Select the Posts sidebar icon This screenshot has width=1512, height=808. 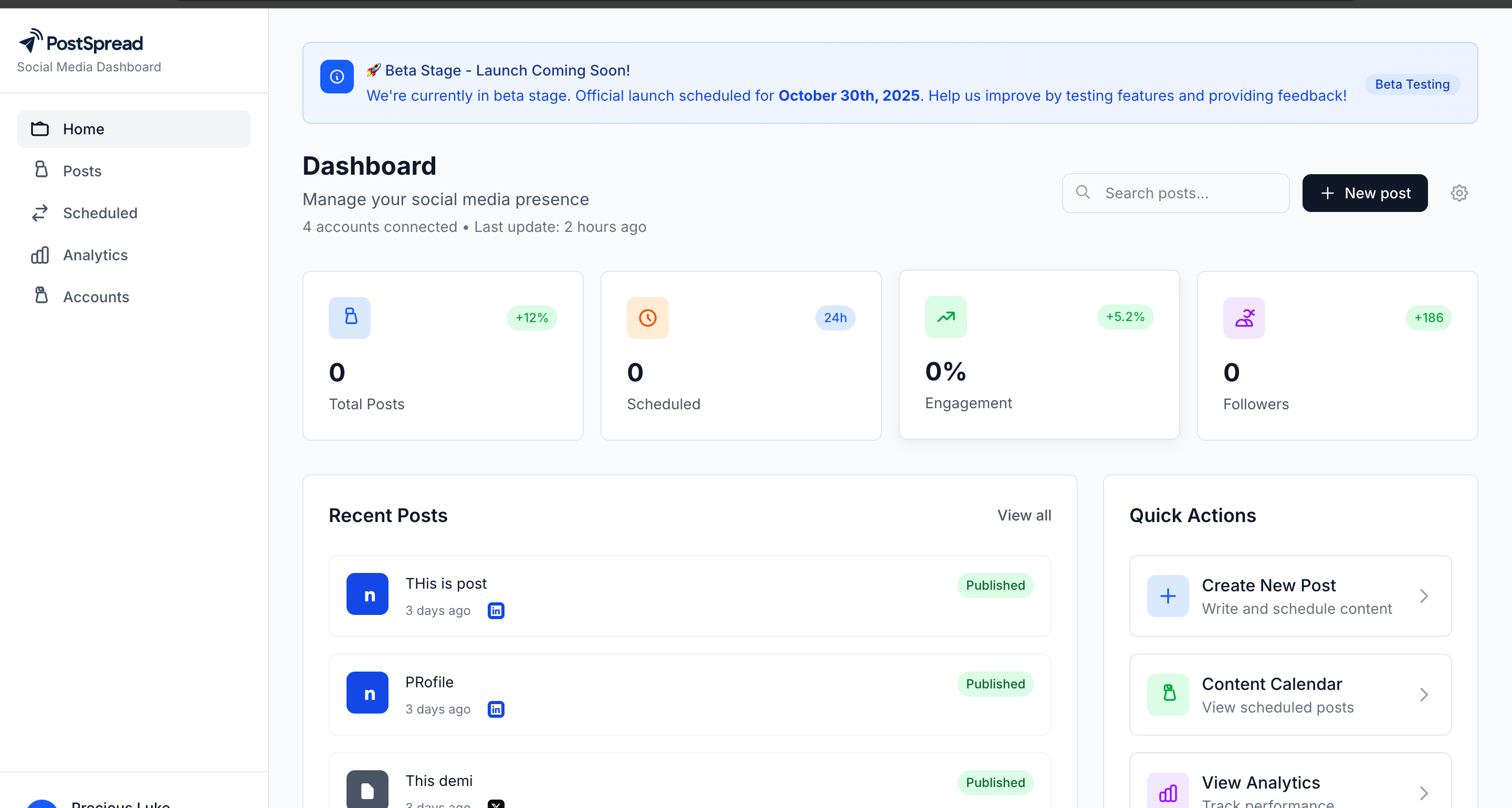tap(40, 170)
